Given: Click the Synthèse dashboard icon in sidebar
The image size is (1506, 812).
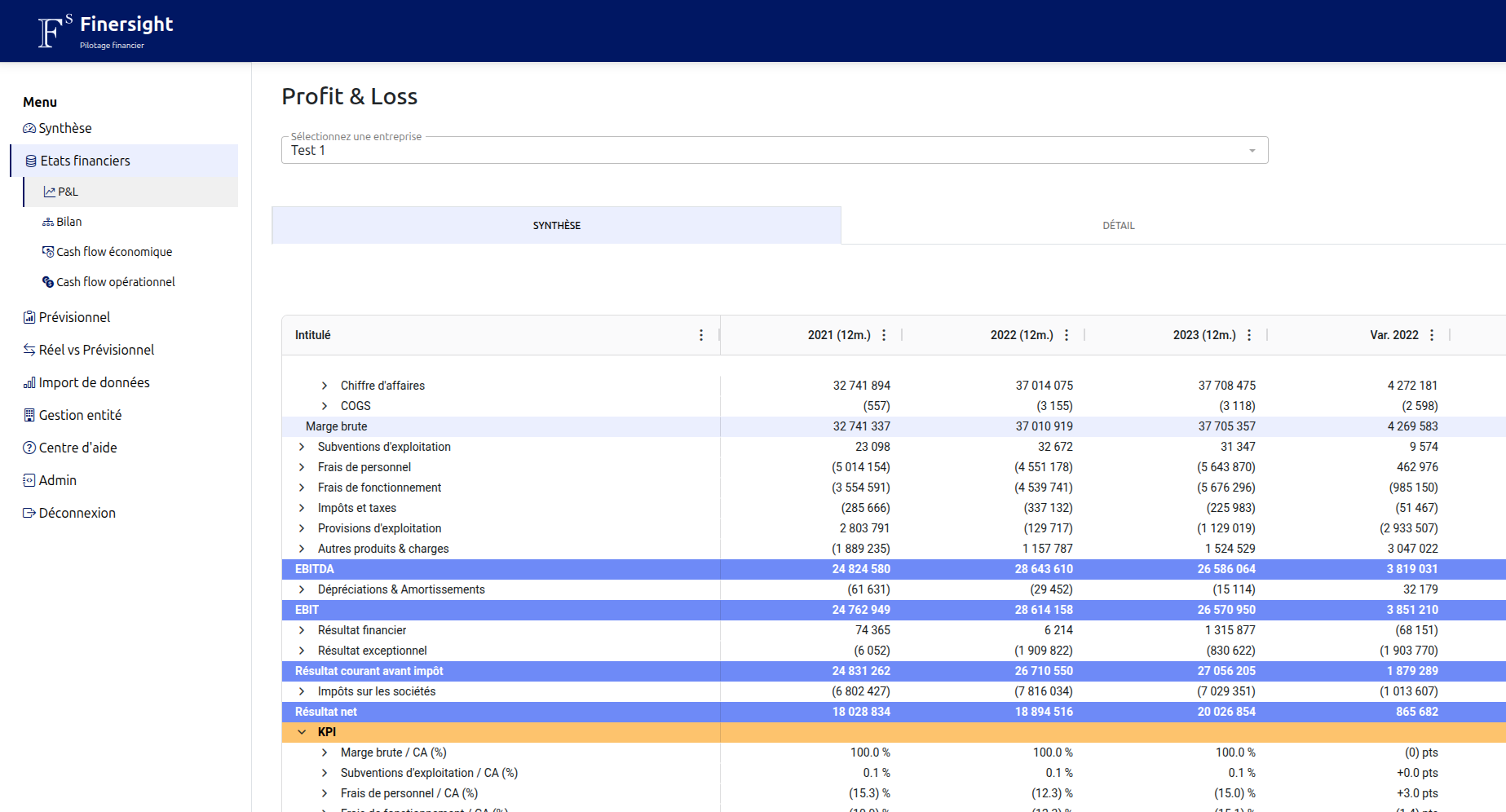Looking at the screenshot, I should pyautogui.click(x=29, y=129).
